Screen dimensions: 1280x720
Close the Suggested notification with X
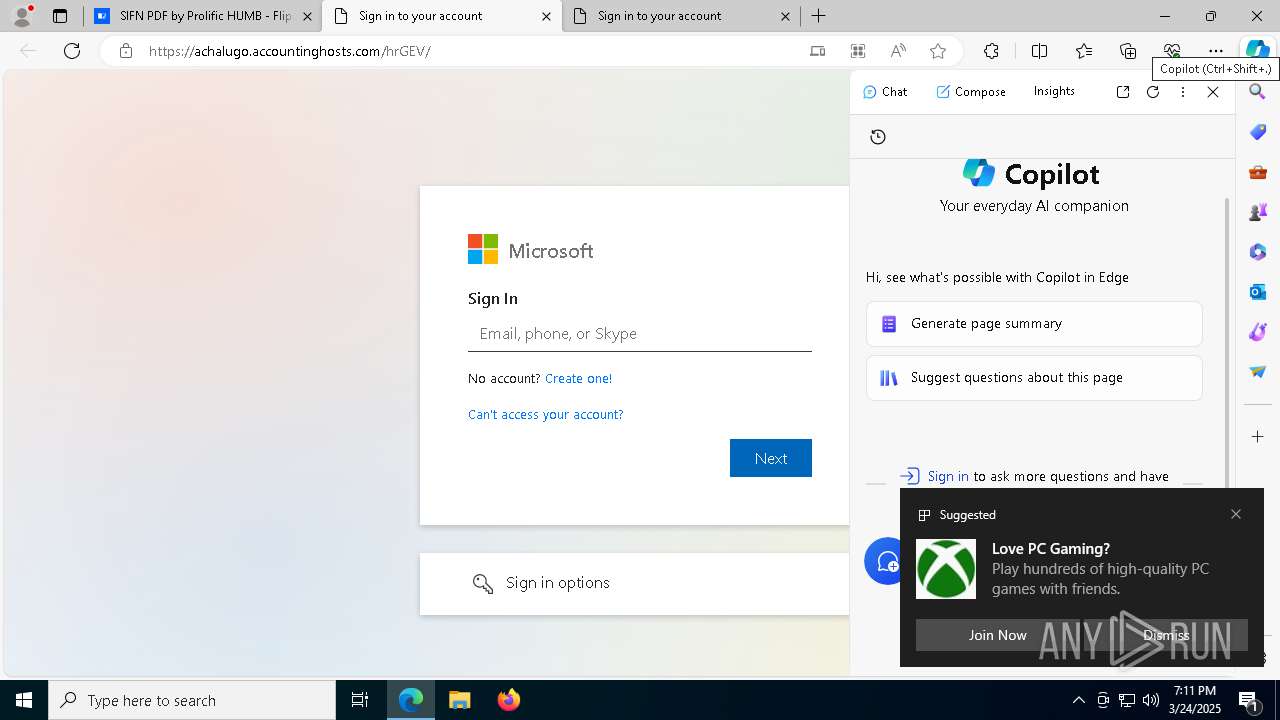coord(1236,514)
